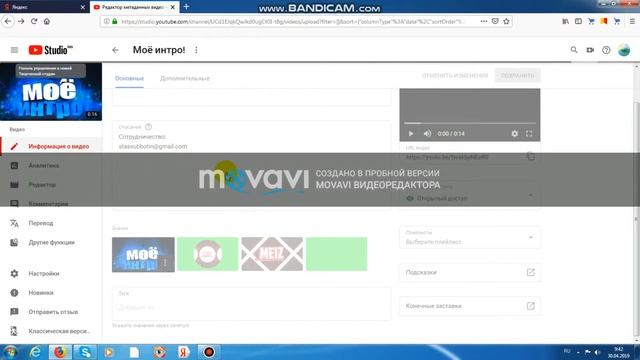Open Bandicam recorder taskbar icon
This screenshot has width=640, height=360.
pyautogui.click(x=209, y=352)
